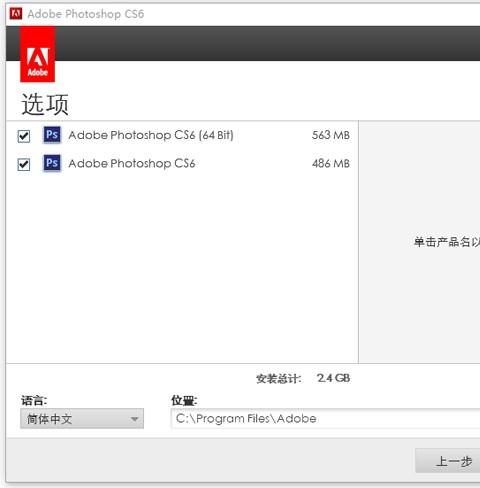Click the 语言 label

34,400
